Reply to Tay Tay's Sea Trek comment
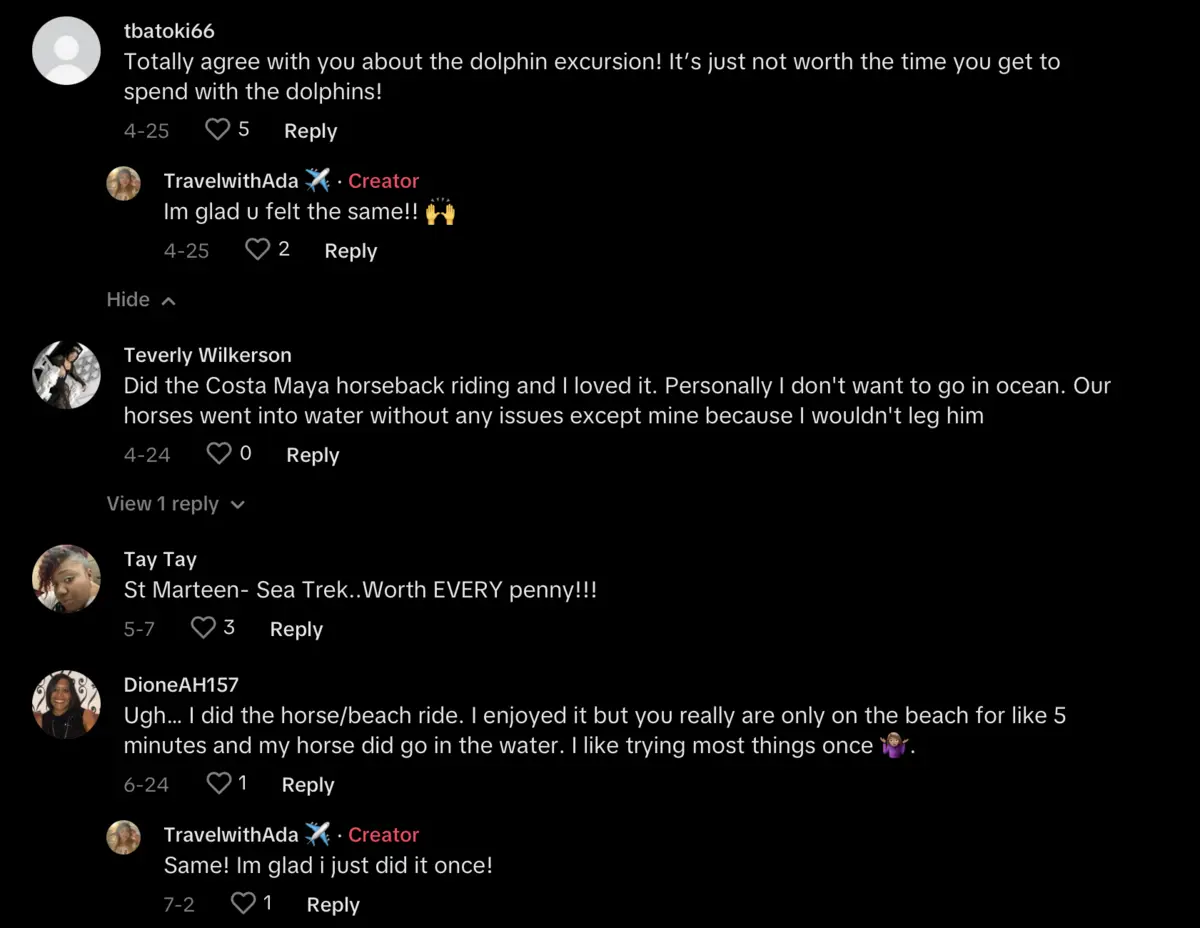Screen dimensions: 1200x928 (296, 629)
